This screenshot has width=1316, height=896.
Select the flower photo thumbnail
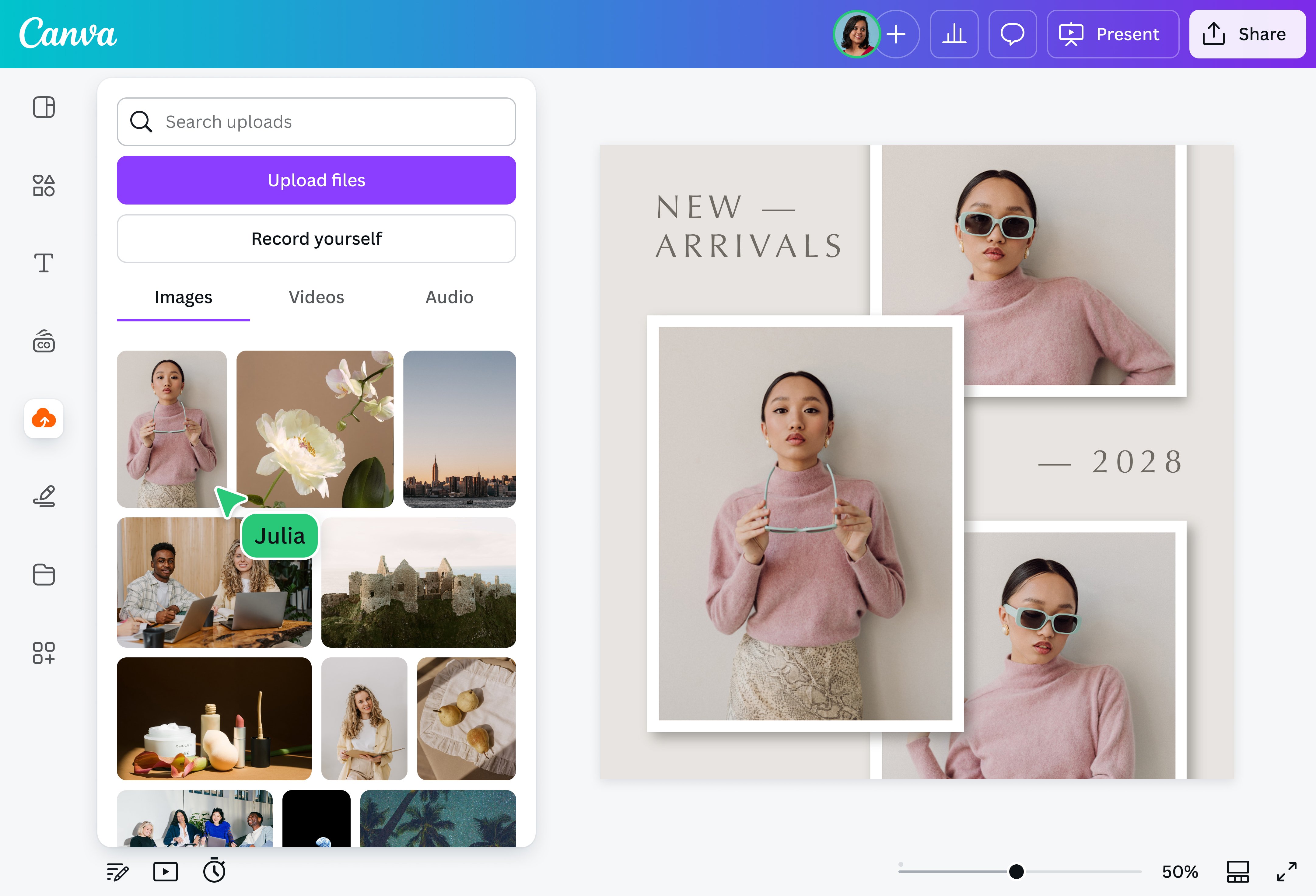(315, 429)
